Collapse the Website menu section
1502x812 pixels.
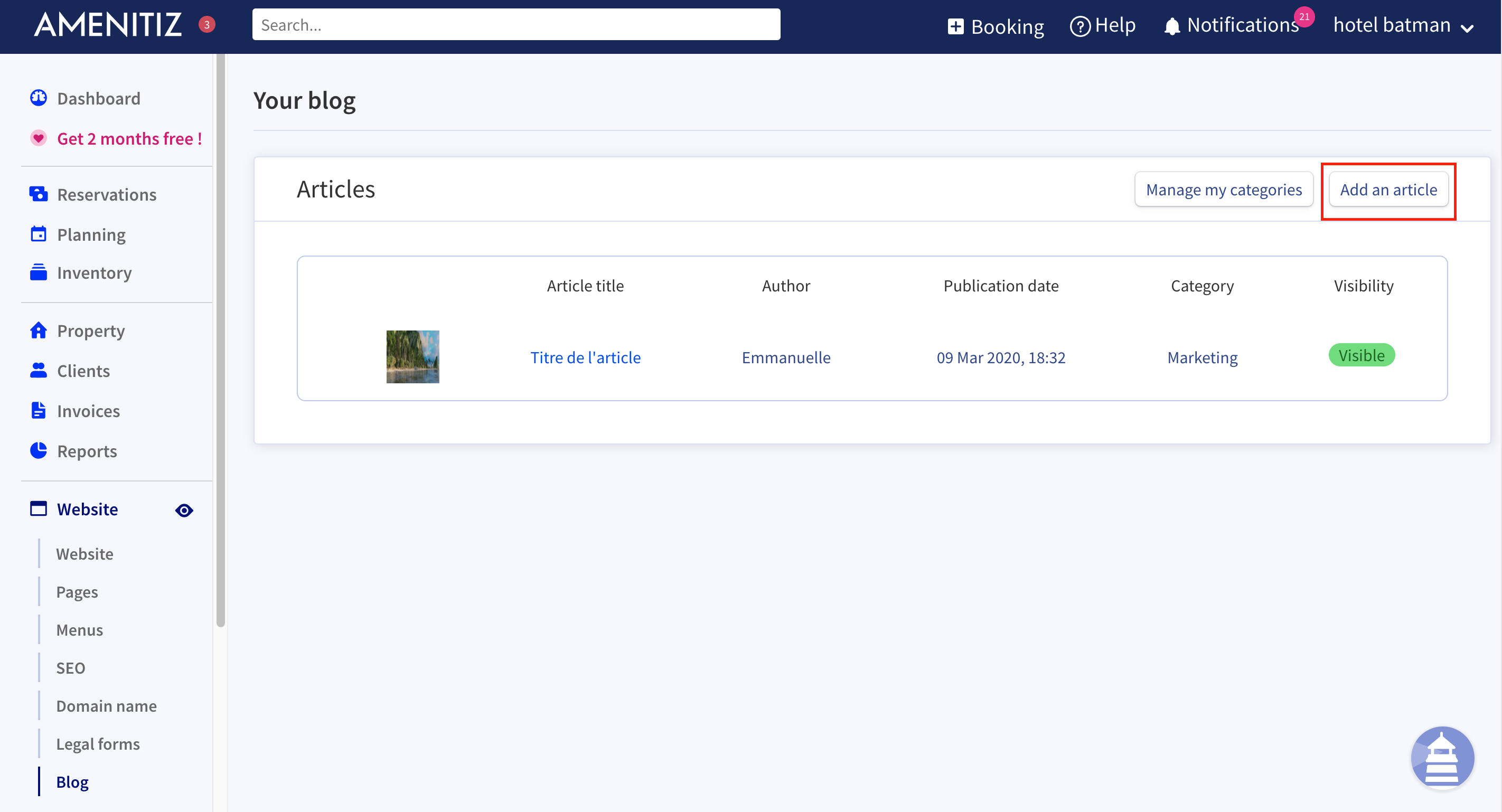(88, 509)
